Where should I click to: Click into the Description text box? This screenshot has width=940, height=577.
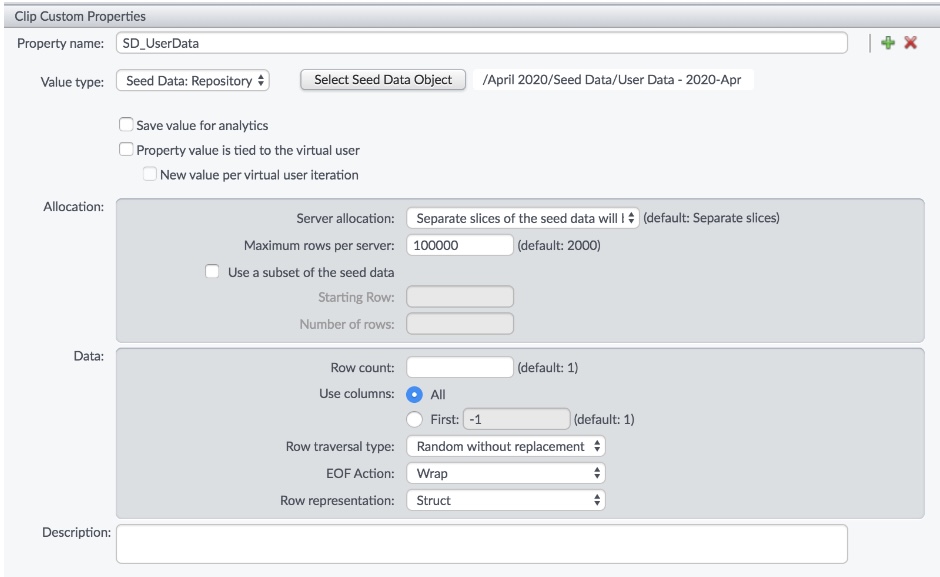[482, 544]
